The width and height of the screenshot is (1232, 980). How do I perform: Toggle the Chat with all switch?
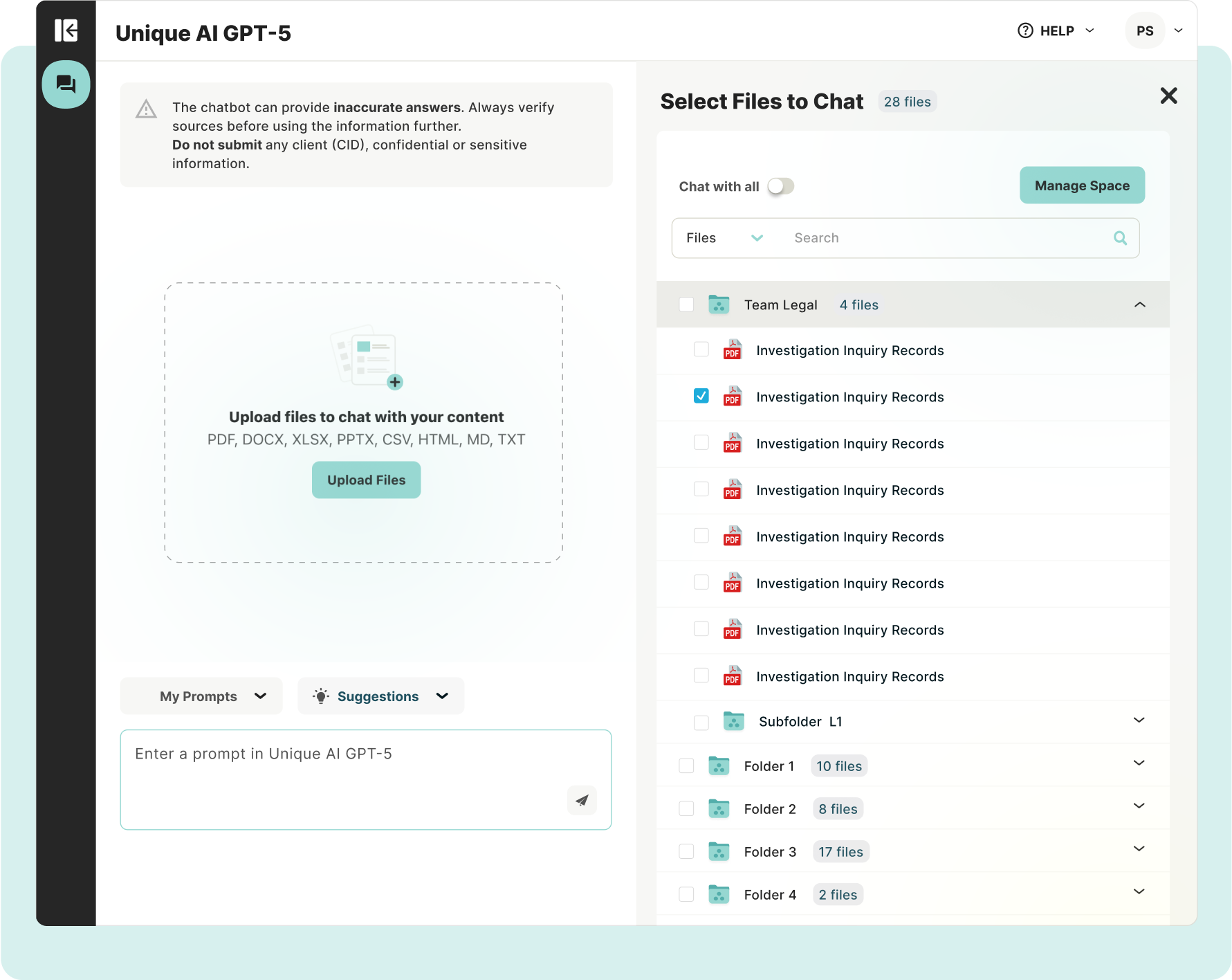[780, 186]
